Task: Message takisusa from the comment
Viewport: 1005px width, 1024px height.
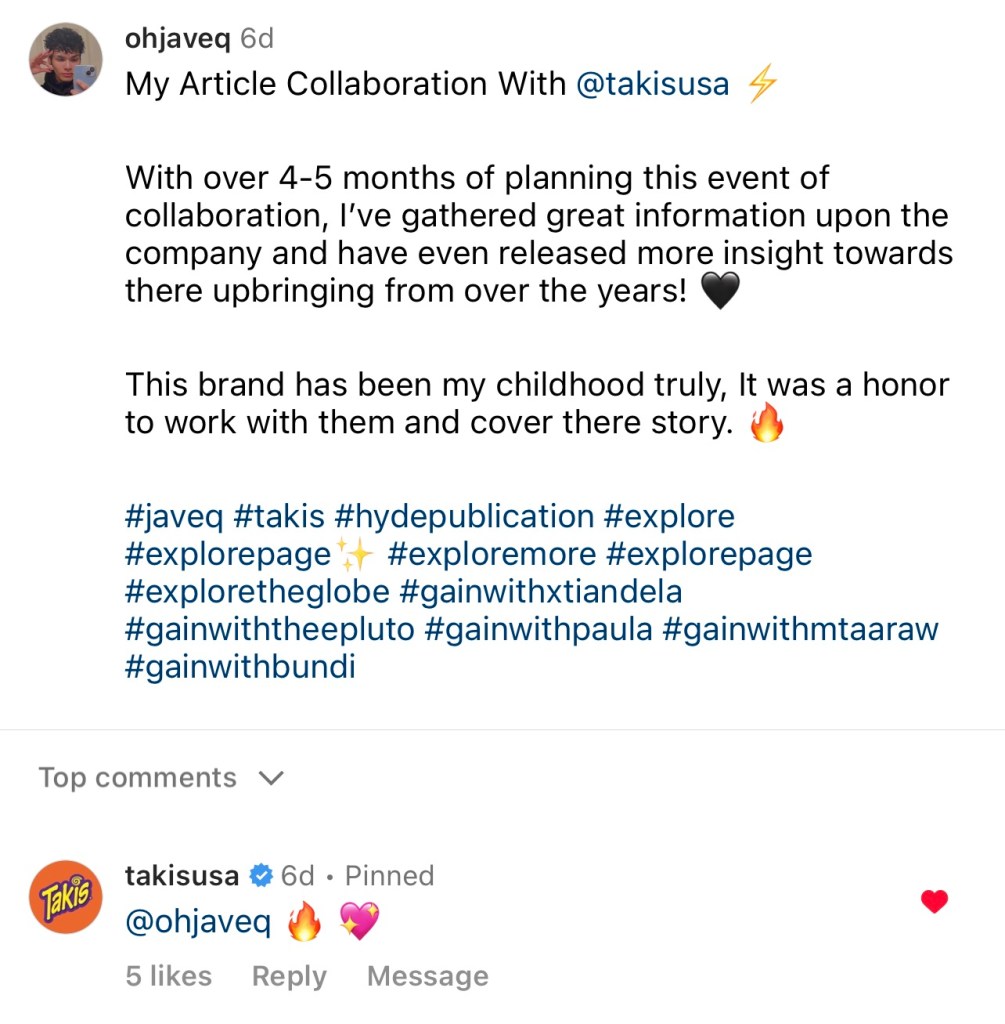Action: tap(428, 976)
